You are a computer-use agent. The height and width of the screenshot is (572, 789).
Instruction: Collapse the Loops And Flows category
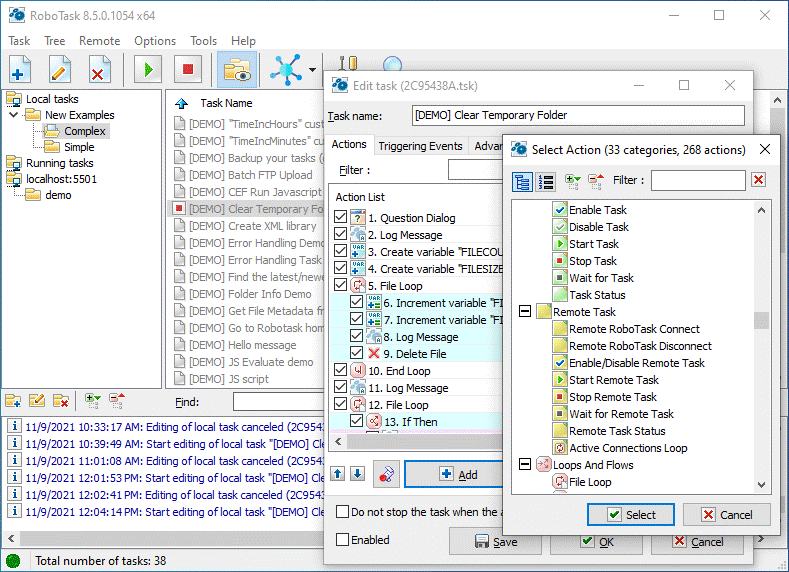coord(525,464)
